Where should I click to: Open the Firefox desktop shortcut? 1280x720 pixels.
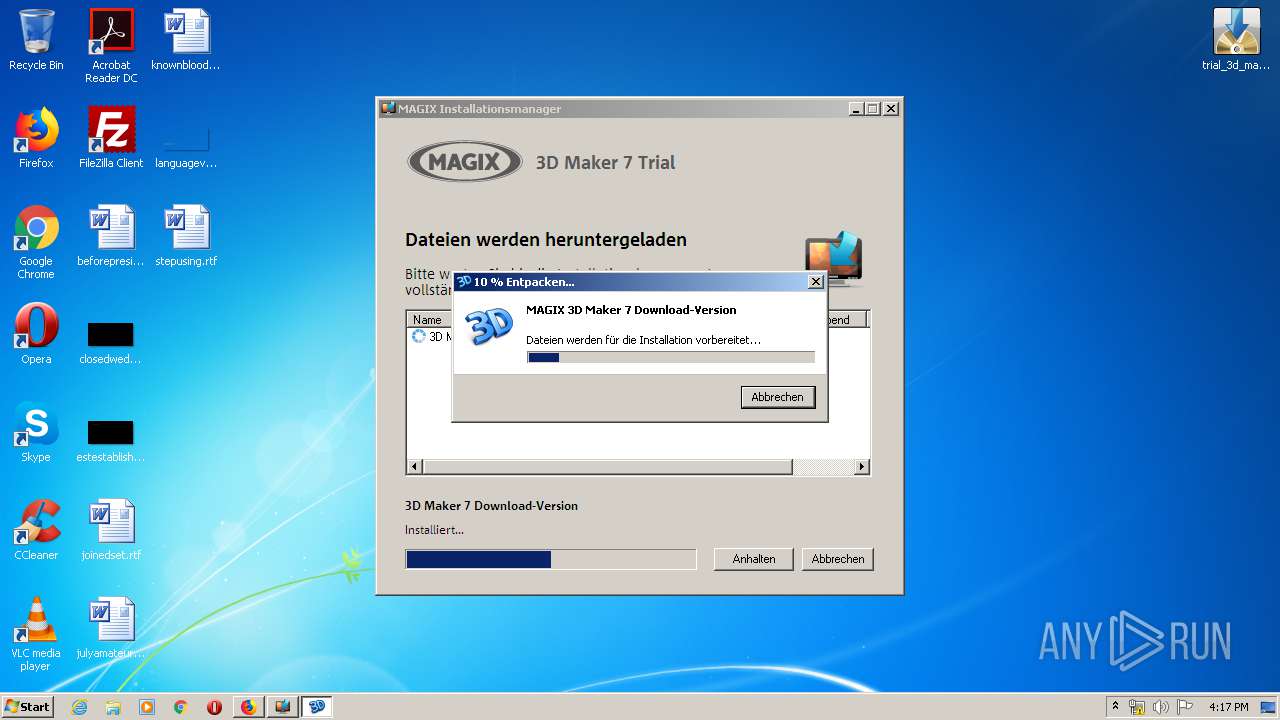[x=36, y=138]
